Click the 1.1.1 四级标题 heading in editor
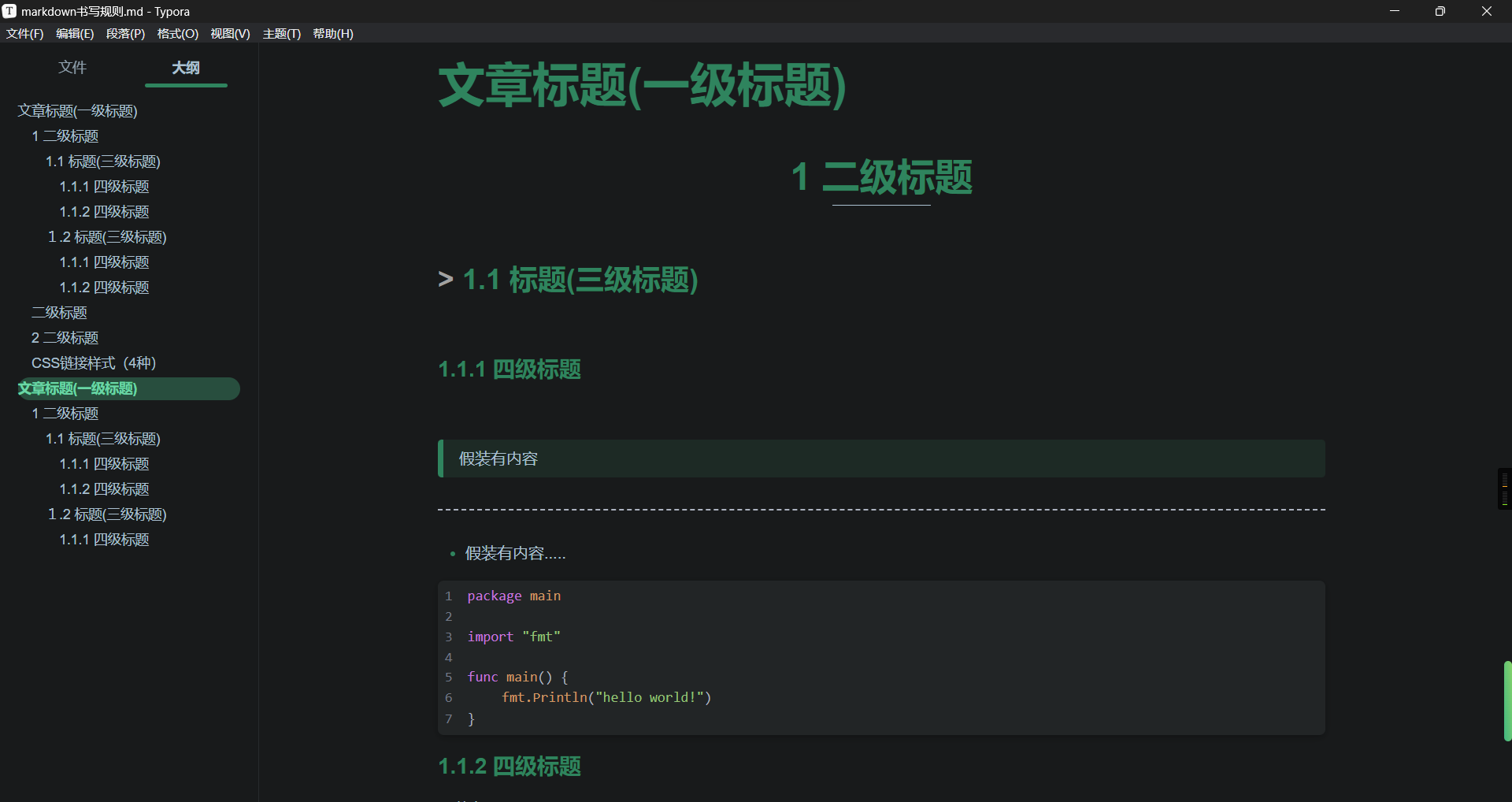Viewport: 1512px width, 802px height. click(x=510, y=369)
